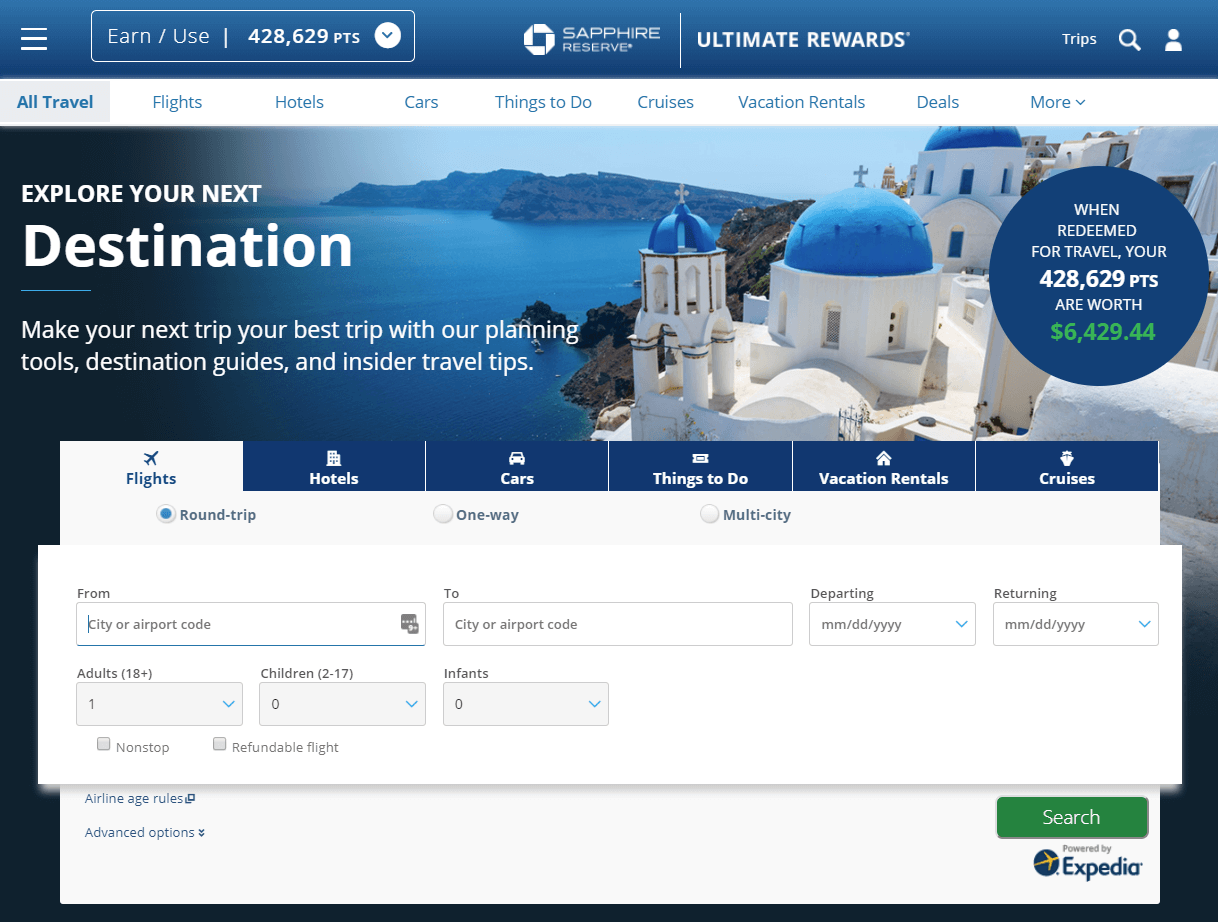Click the icon inside the From field
The height and width of the screenshot is (922, 1218).
(409, 624)
